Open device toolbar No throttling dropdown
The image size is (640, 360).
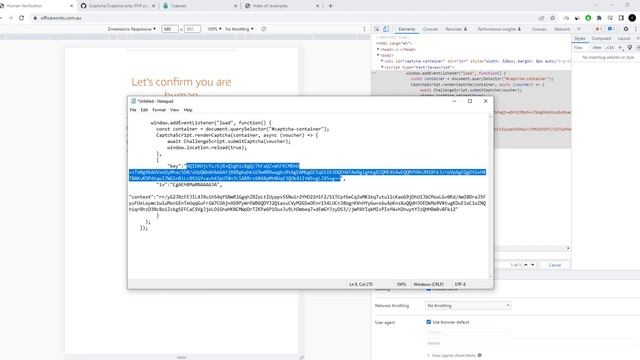click(239, 29)
